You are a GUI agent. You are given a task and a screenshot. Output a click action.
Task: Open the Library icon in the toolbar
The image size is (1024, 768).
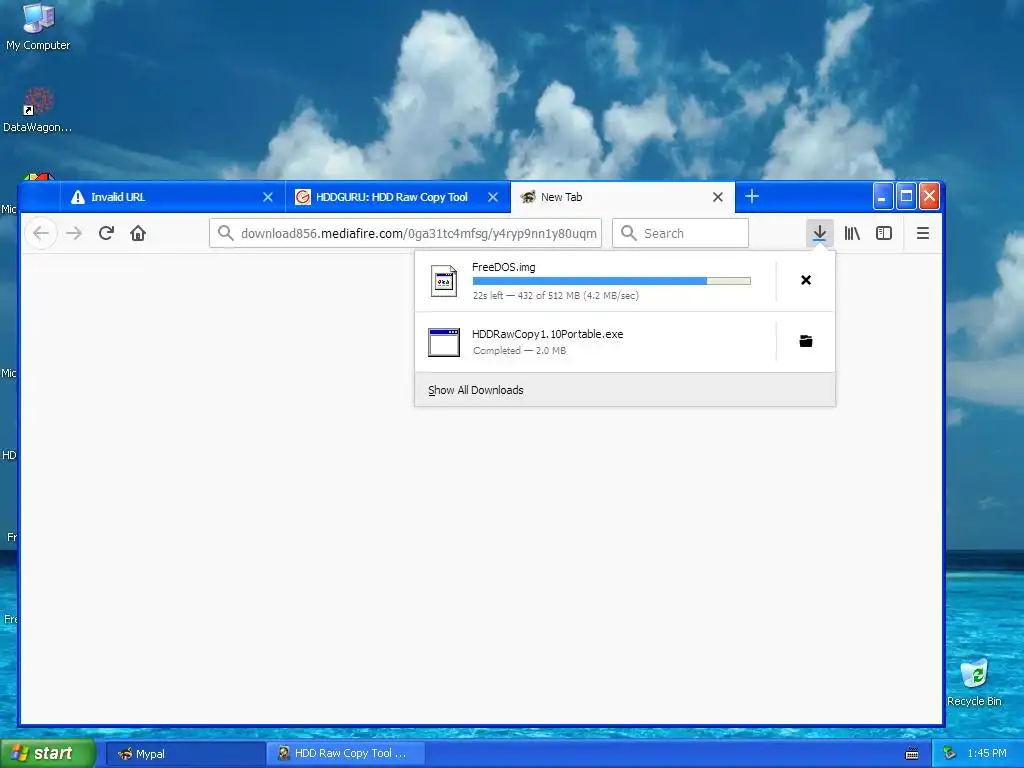tap(852, 233)
